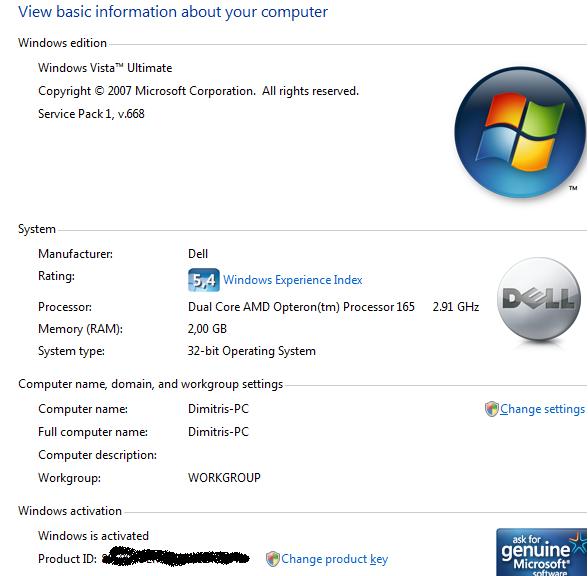Click the Copyright 2007 Microsoft Corporation line

click(x=198, y=91)
